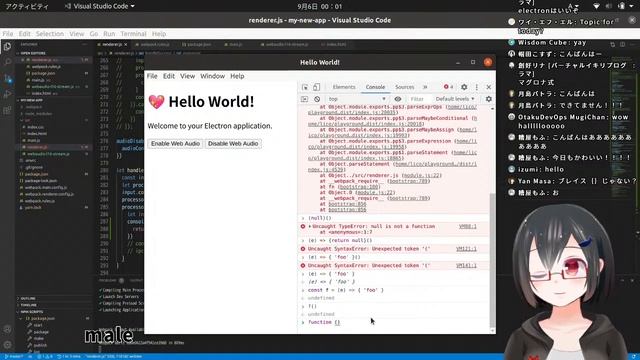Open the Extensions view in activity bar

[7, 110]
